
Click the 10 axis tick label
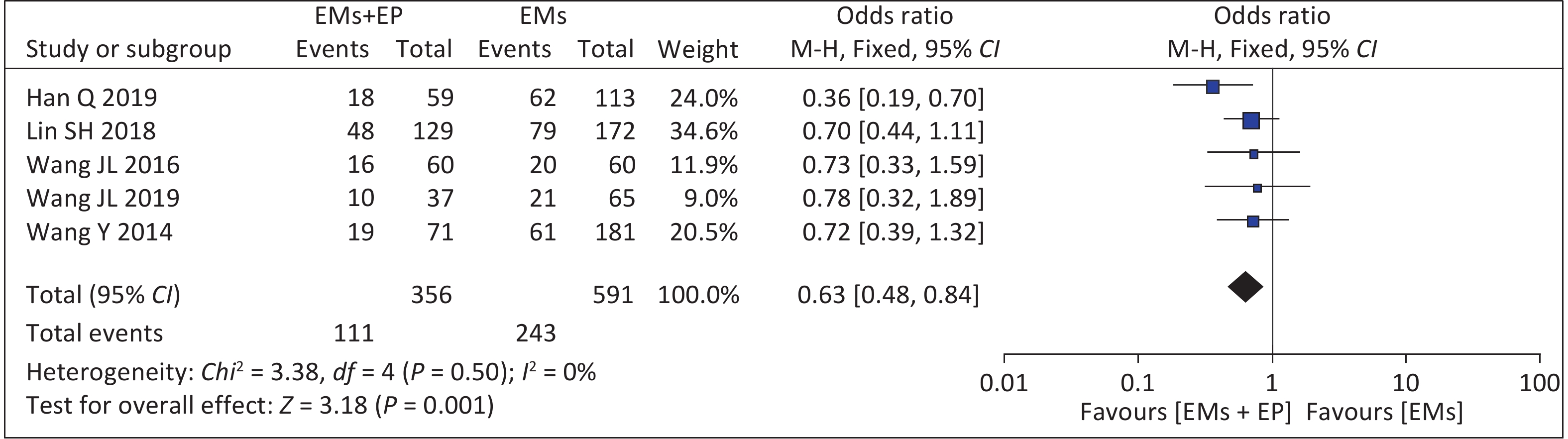click(x=1406, y=384)
